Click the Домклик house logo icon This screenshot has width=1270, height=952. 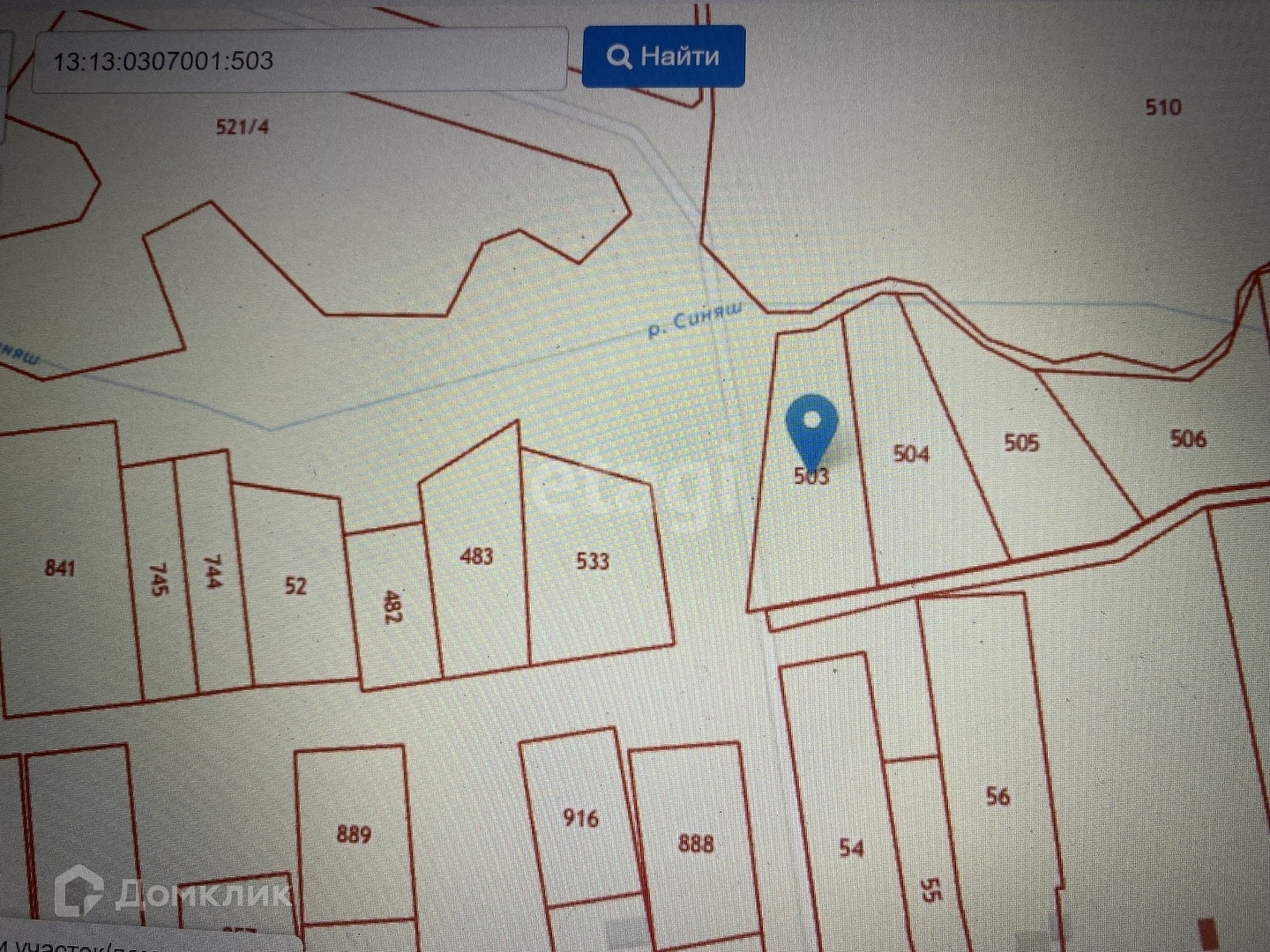pyautogui.click(x=78, y=891)
